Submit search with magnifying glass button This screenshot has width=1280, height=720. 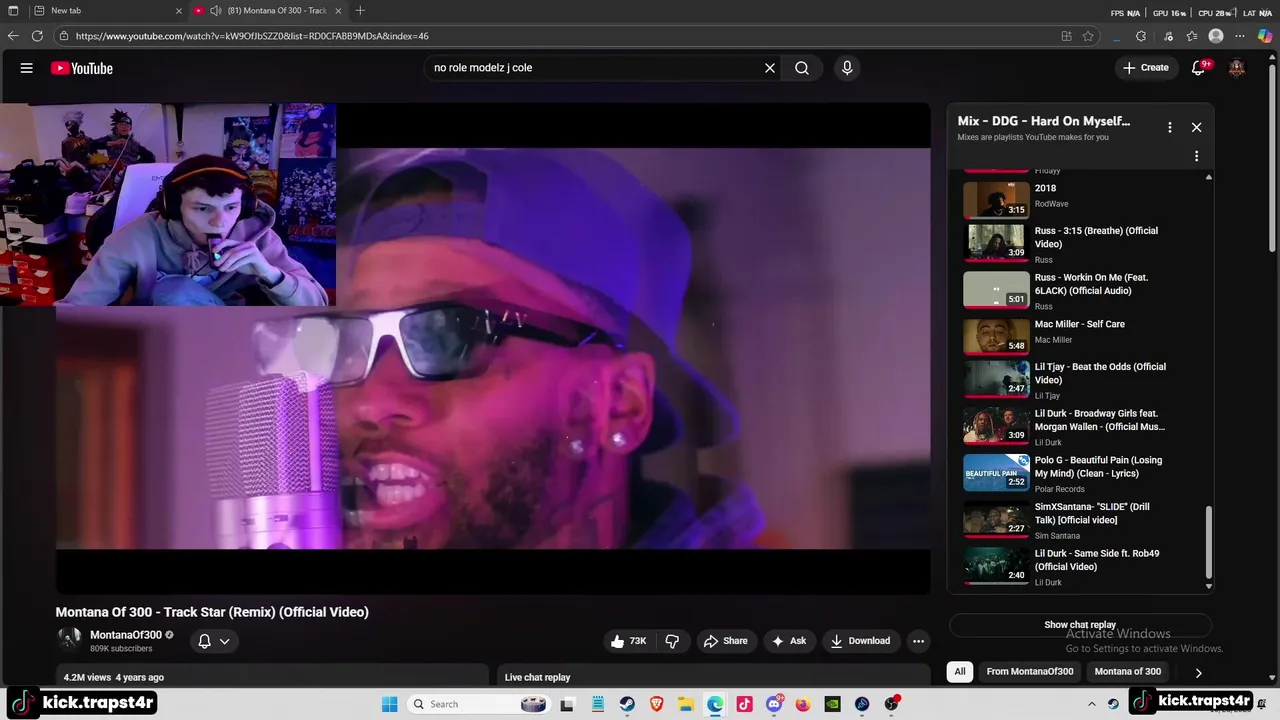coord(802,68)
